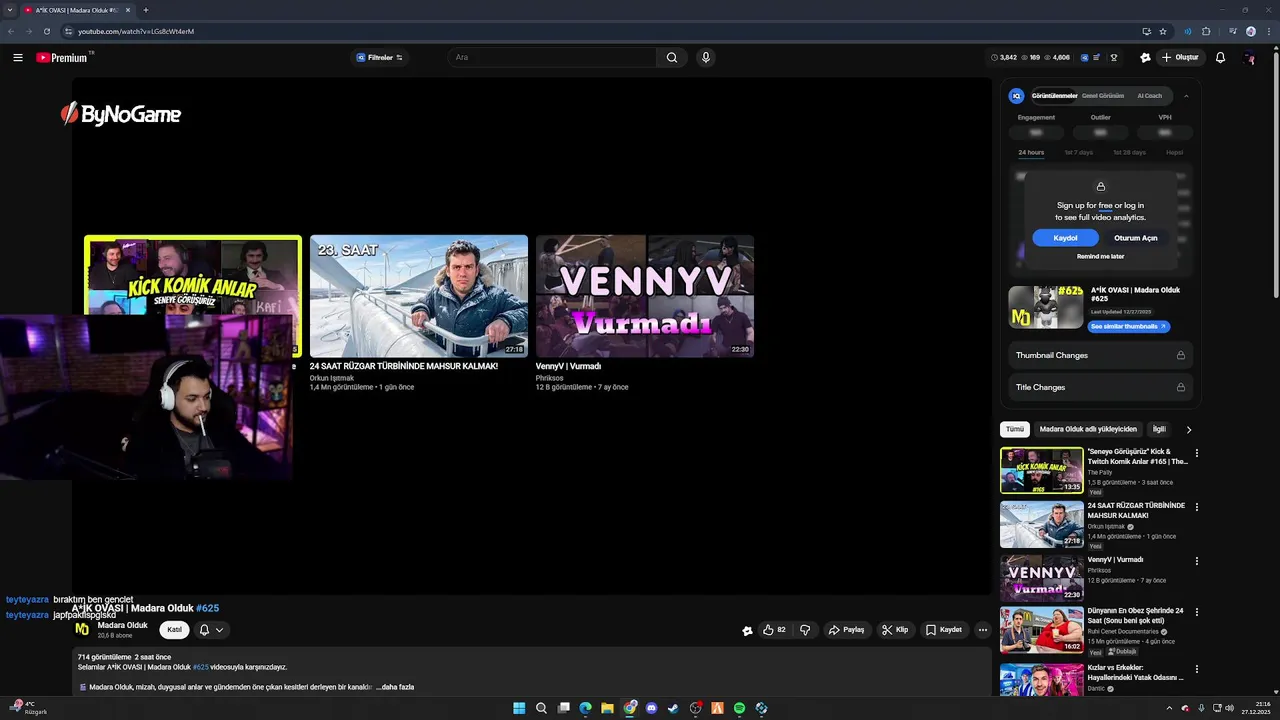Bookmark this page with star icon
Screen dimensions: 1280x720
pyautogui.click(x=1163, y=31)
